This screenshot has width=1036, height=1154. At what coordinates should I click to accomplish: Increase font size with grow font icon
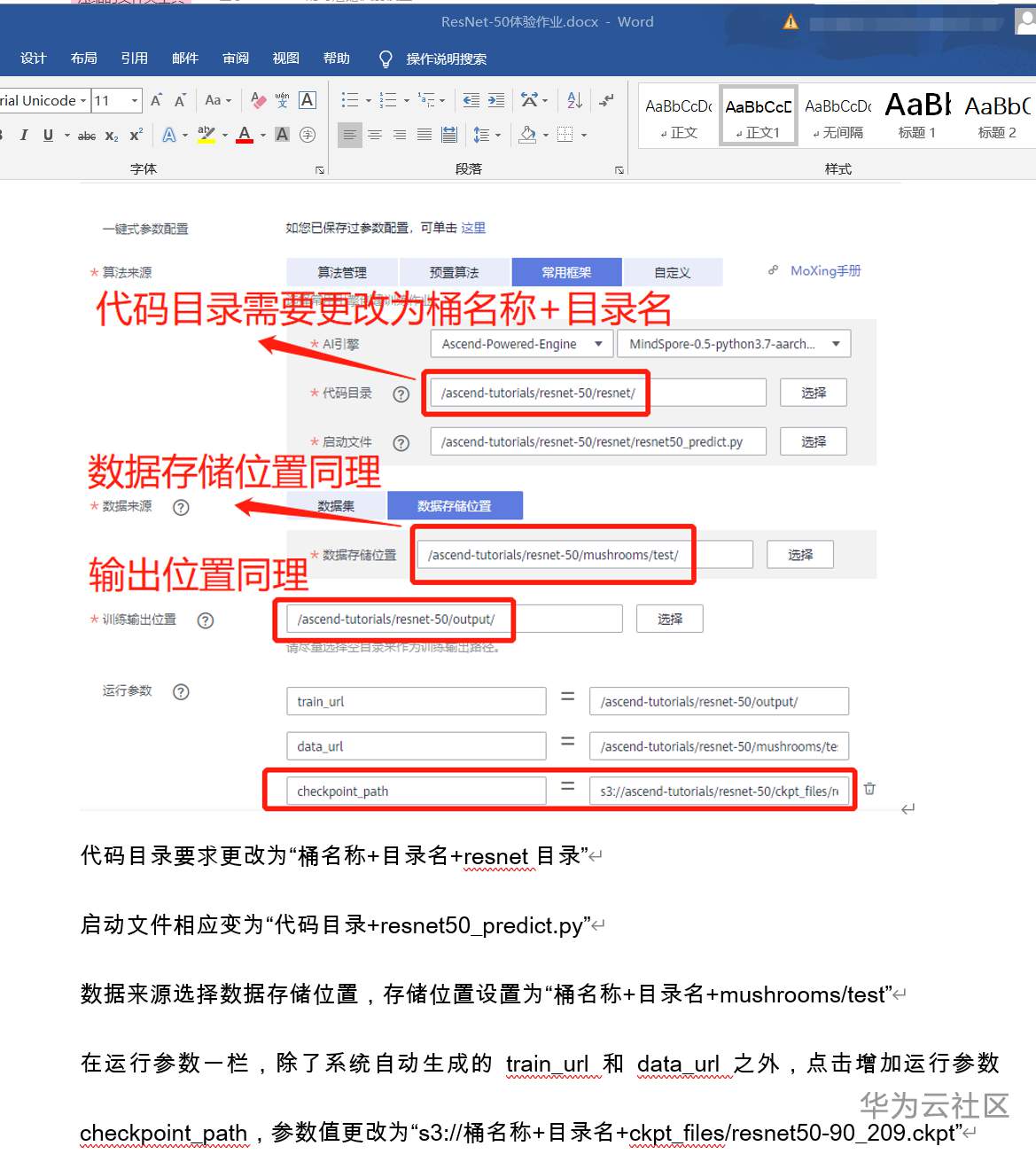pyautogui.click(x=156, y=100)
